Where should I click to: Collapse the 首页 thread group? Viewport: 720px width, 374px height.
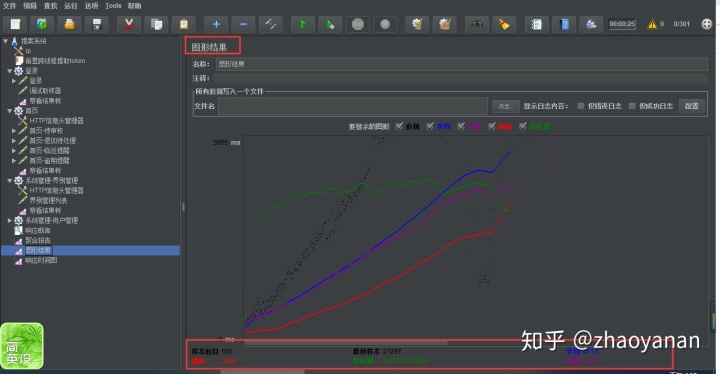point(10,111)
